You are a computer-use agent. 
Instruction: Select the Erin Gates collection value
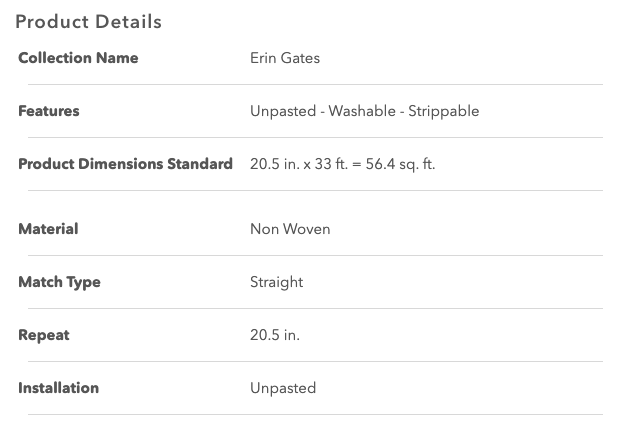[x=284, y=58]
